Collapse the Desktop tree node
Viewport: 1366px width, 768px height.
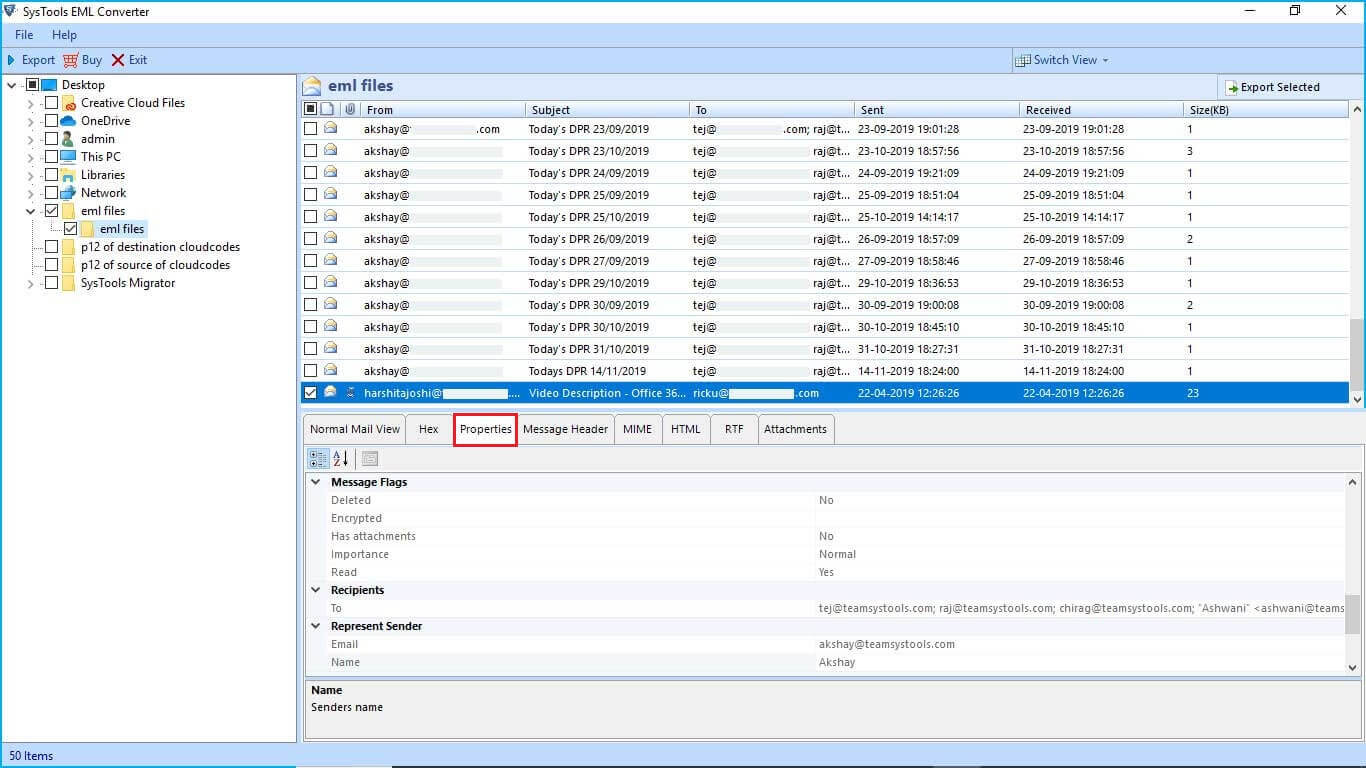click(12, 85)
